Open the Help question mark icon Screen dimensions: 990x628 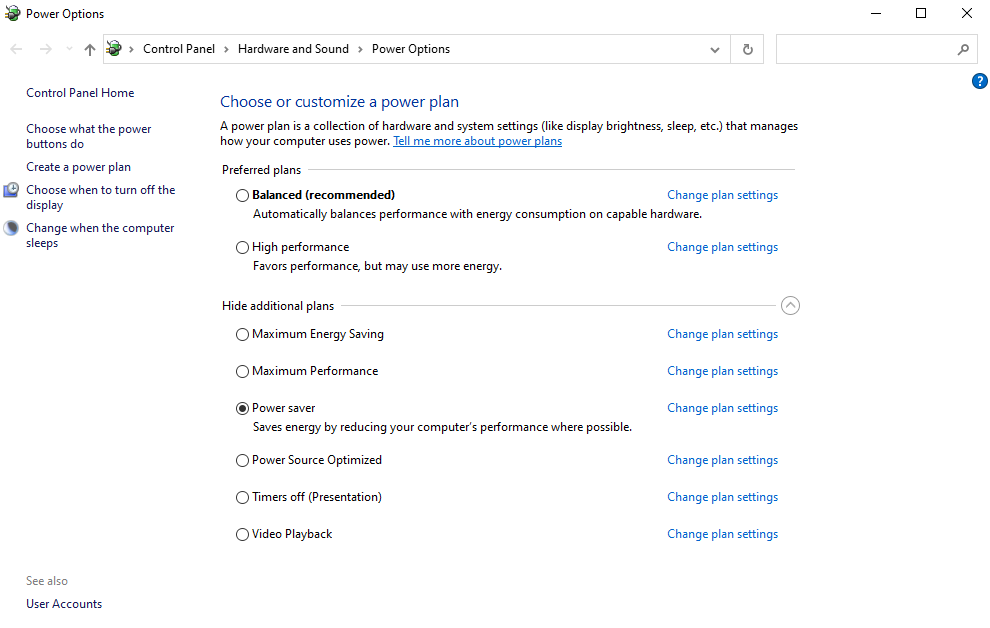coord(979,81)
